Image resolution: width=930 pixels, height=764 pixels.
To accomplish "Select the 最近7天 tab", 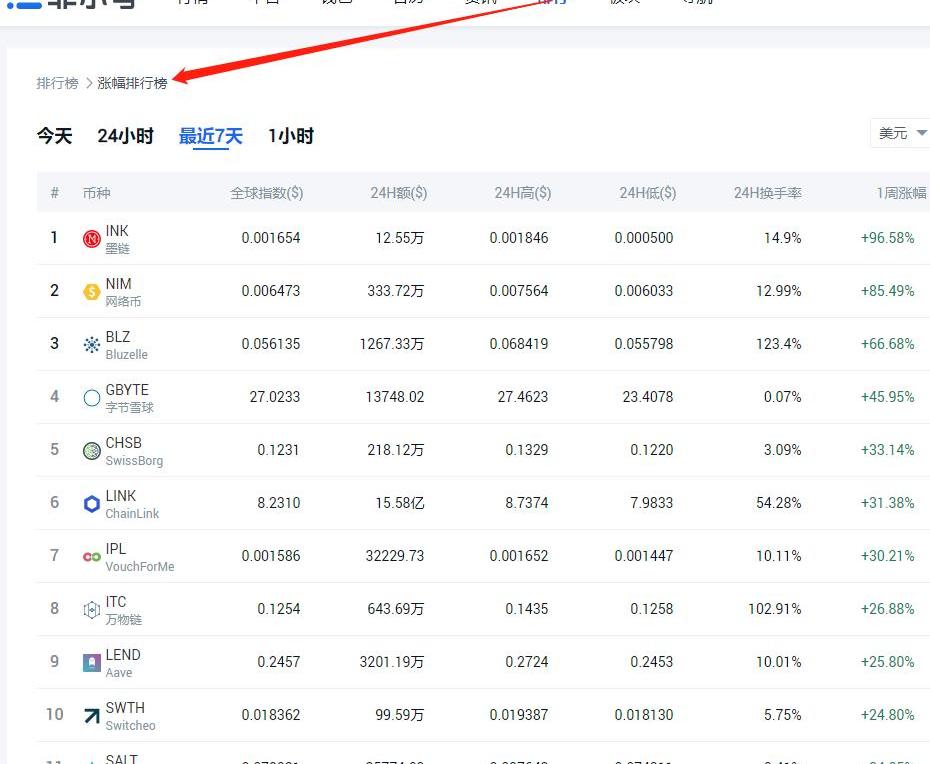I will pos(211,136).
